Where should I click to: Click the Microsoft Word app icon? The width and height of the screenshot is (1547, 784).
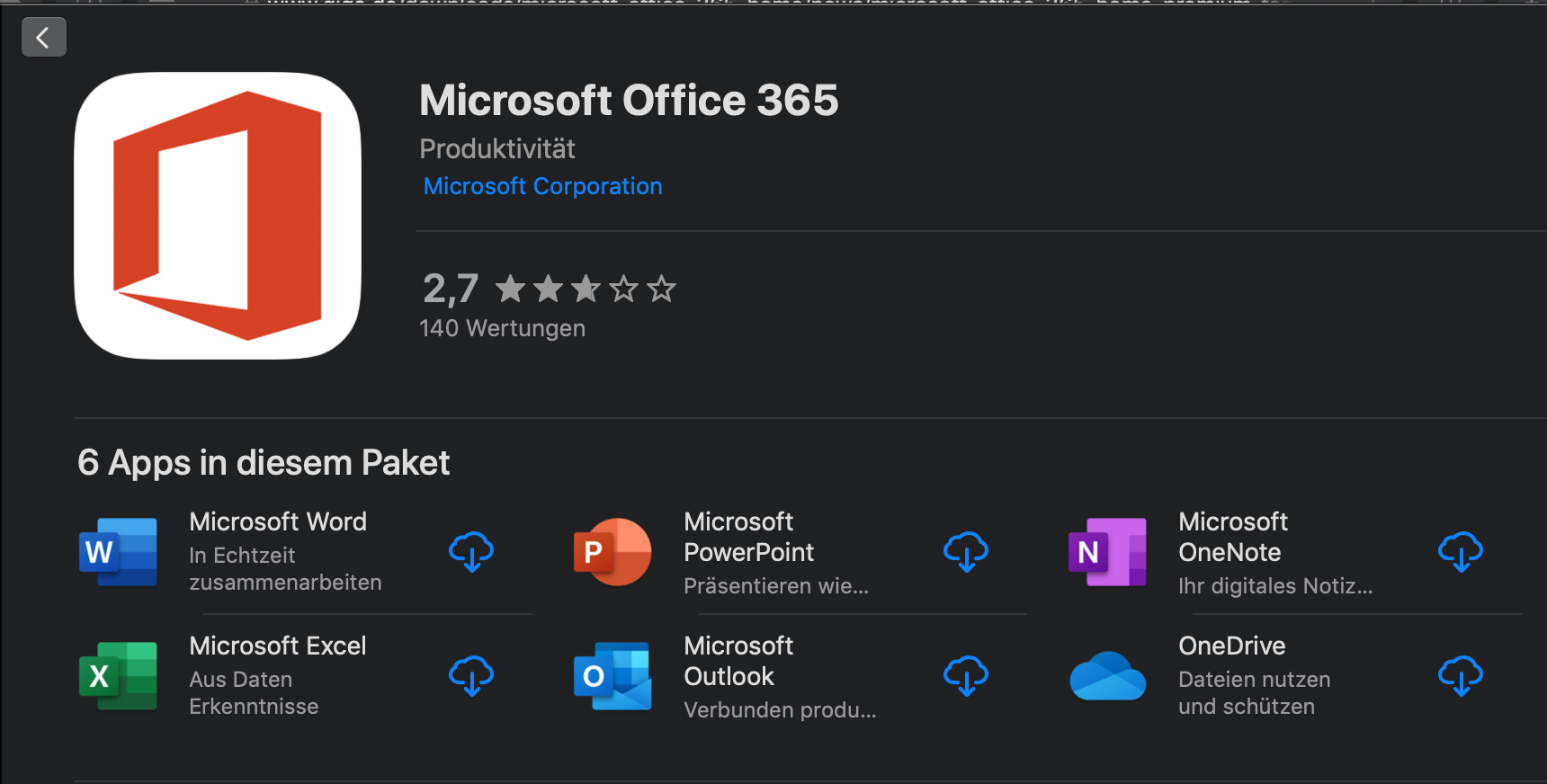point(119,552)
